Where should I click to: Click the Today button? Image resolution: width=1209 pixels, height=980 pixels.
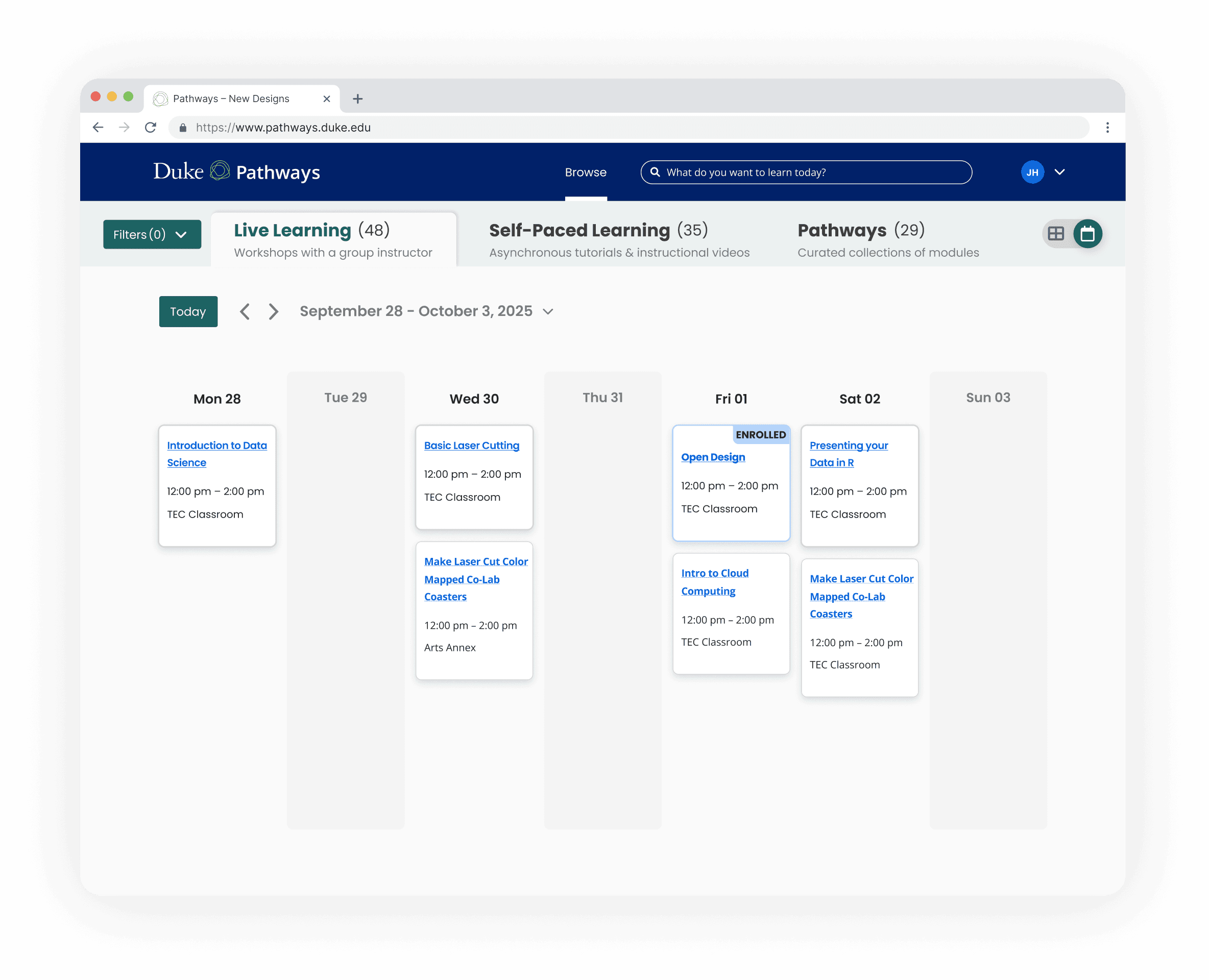point(188,312)
